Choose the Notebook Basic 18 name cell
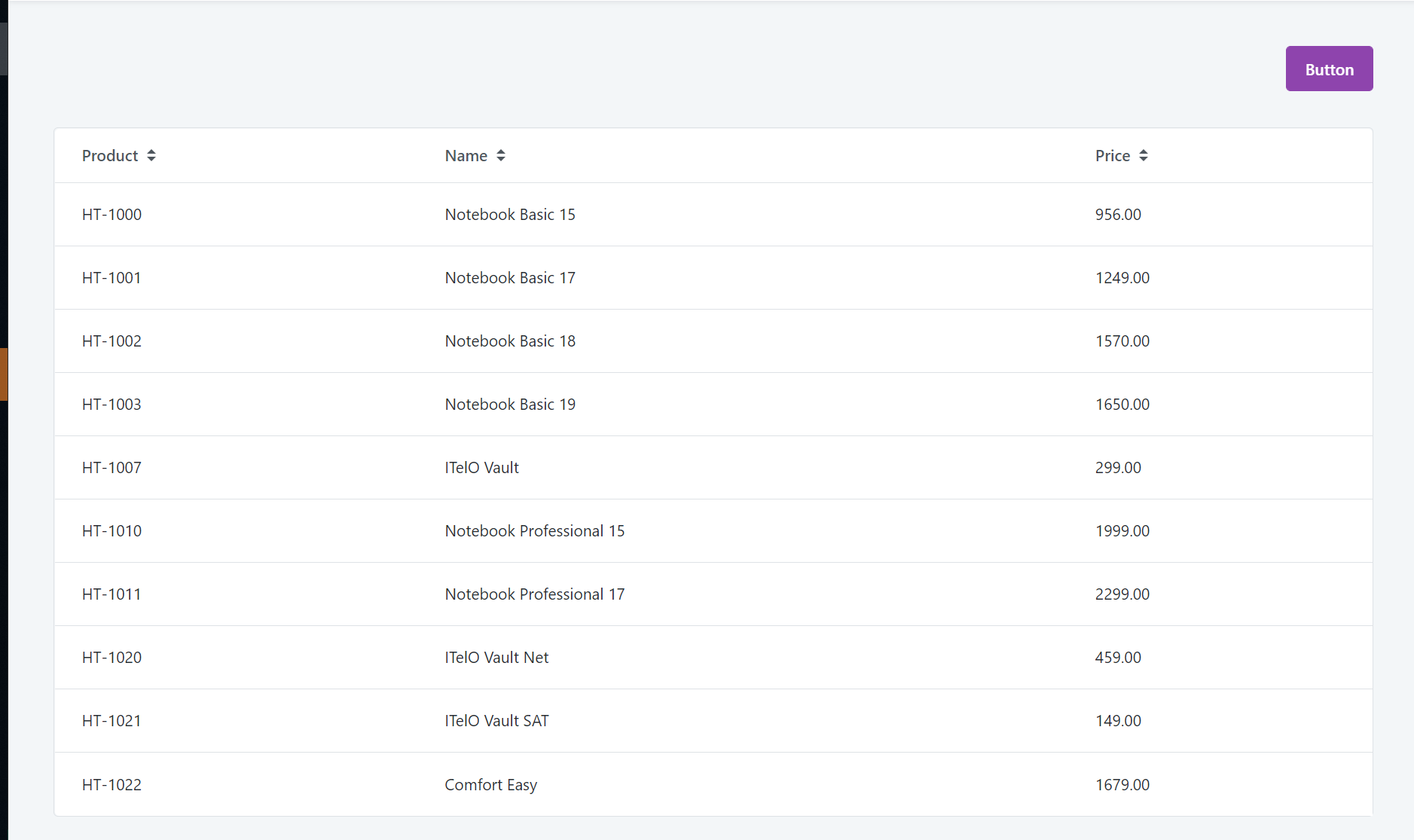1414x840 pixels. point(510,341)
